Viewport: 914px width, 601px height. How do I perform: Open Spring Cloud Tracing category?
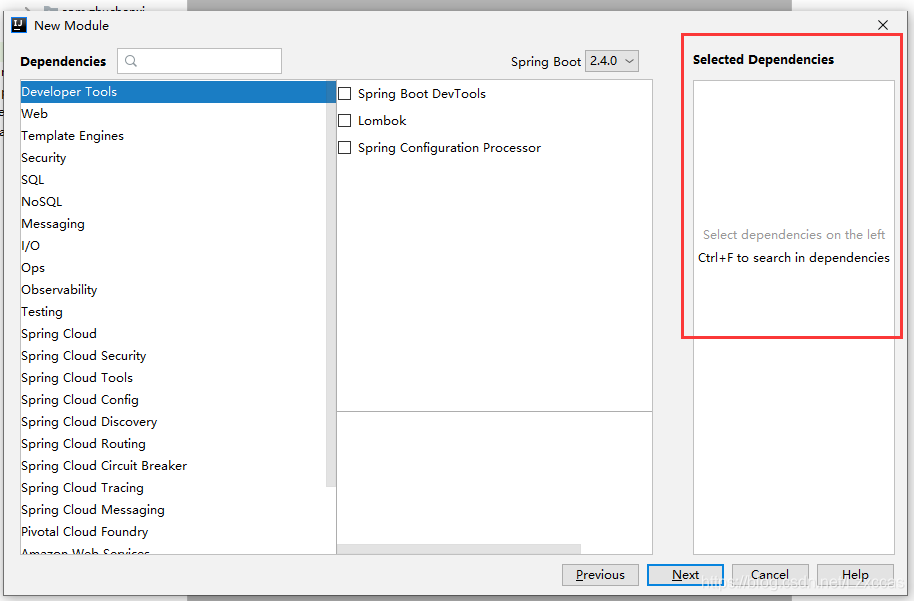(x=178, y=488)
